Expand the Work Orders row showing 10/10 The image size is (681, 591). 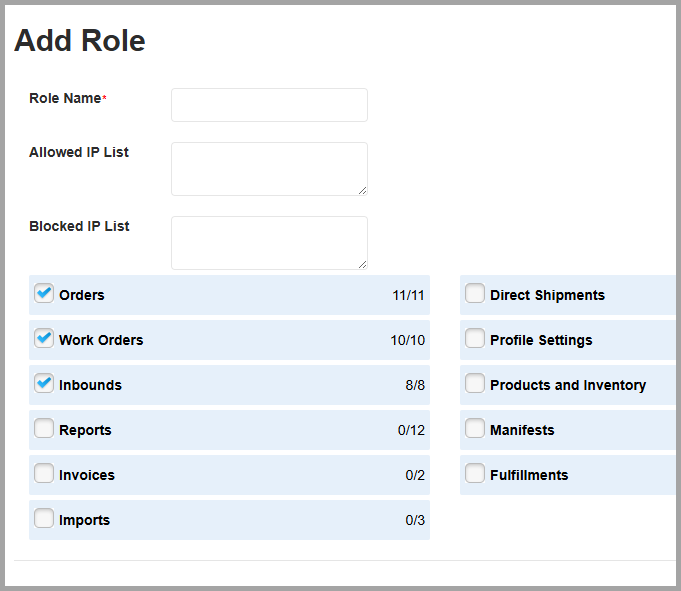[x=229, y=340]
